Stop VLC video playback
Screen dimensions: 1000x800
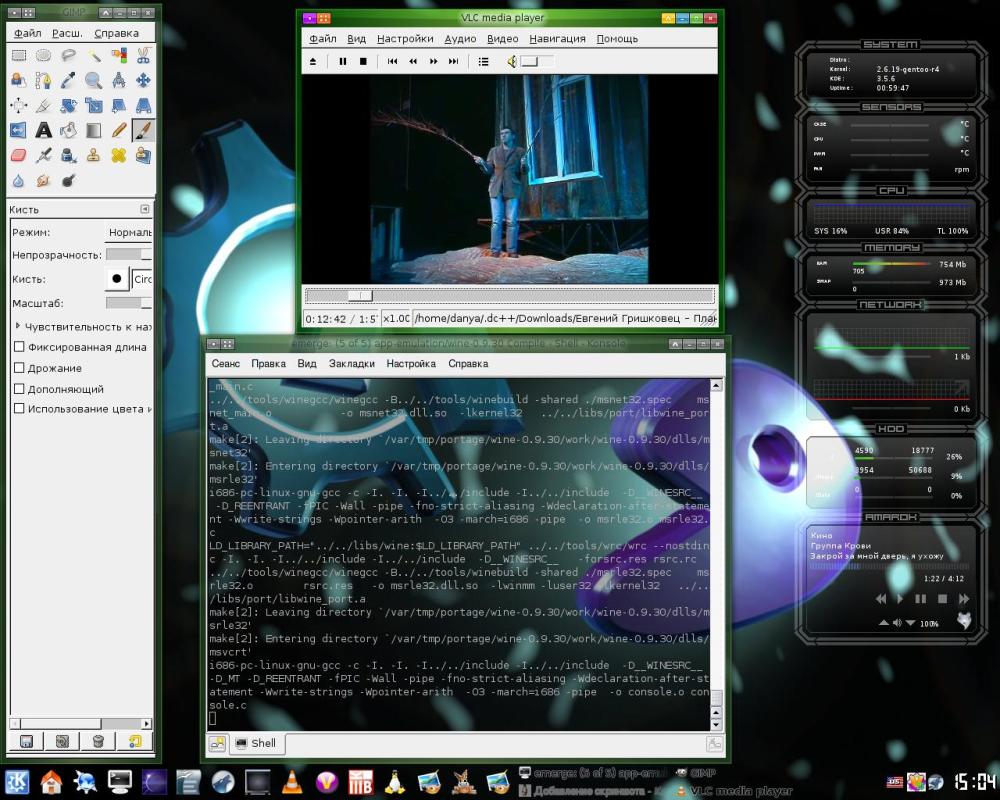tap(364, 61)
